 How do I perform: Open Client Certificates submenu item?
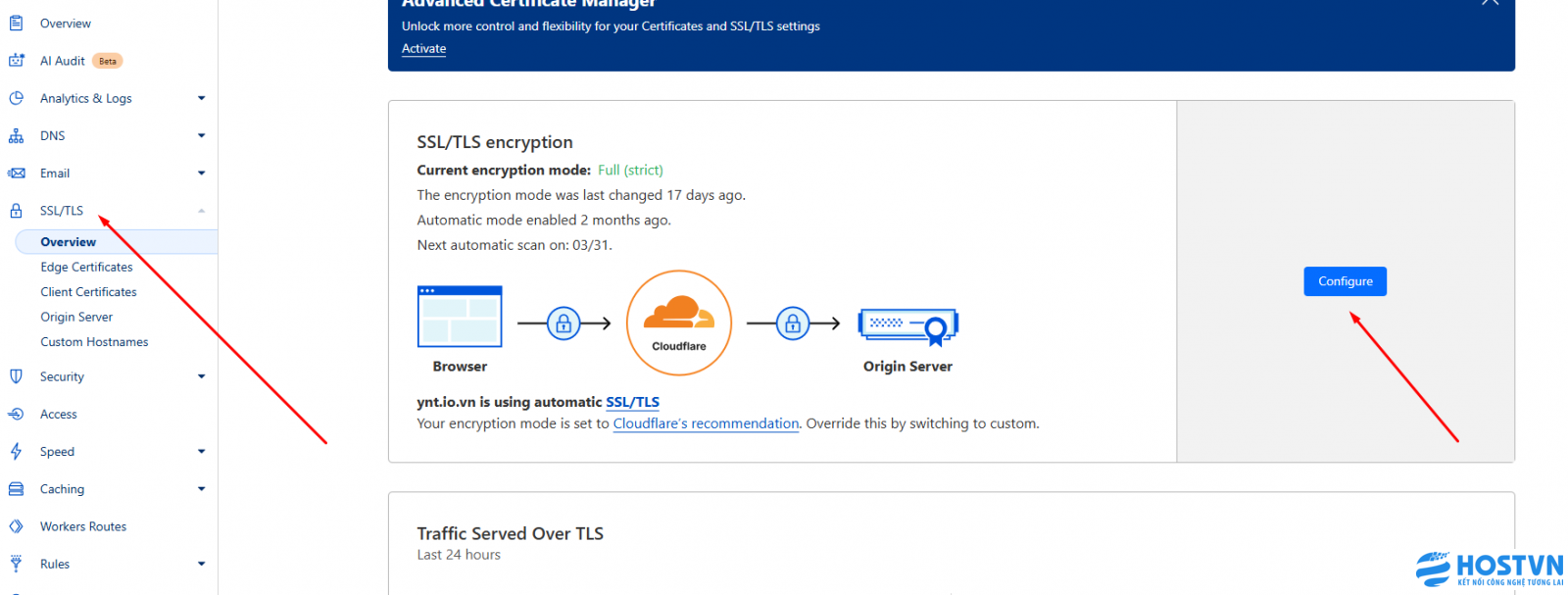(88, 292)
